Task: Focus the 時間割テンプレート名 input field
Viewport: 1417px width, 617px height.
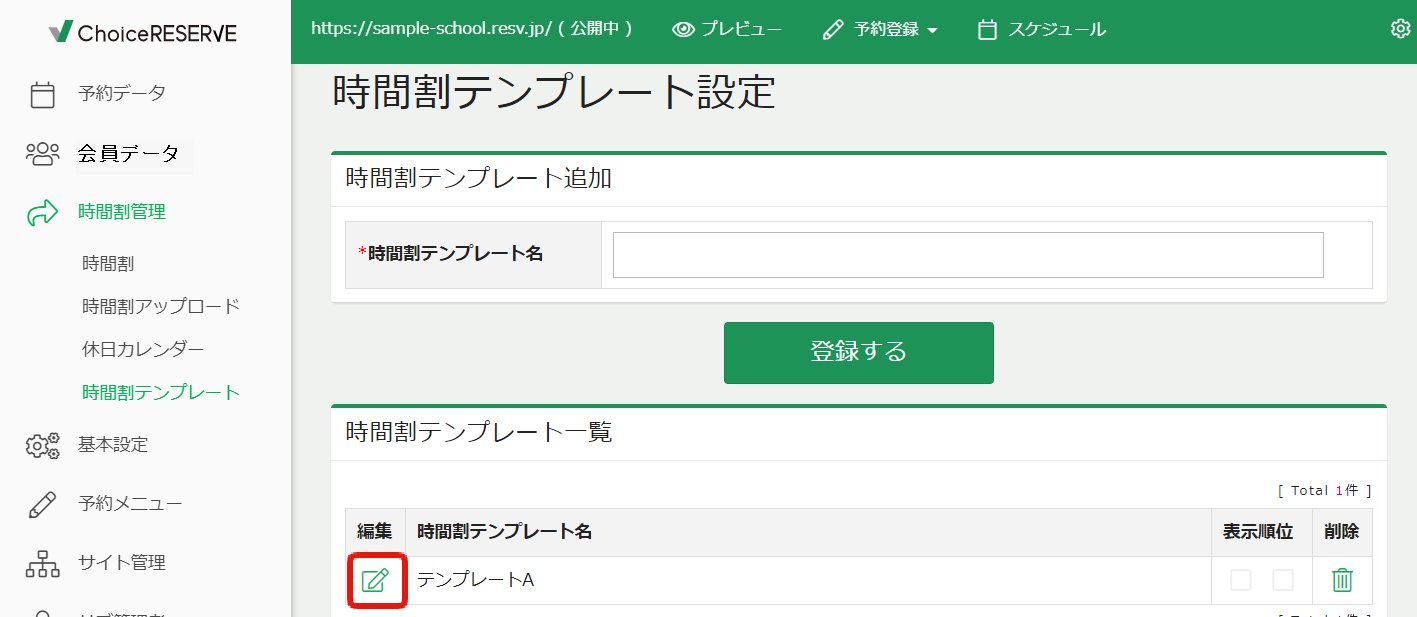Action: pos(968,255)
